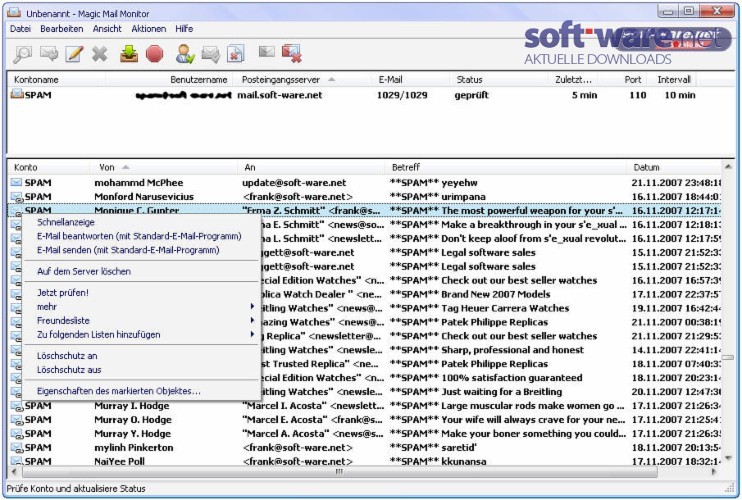This screenshot has height=500, width=742.
Task: Click the gray X delete icon
Action: (99, 54)
